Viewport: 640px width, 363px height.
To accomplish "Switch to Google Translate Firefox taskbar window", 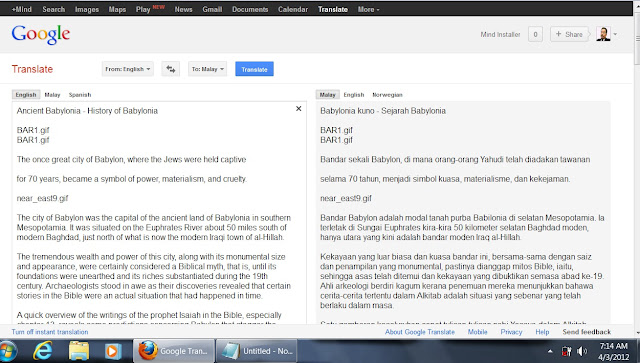I will coord(174,351).
